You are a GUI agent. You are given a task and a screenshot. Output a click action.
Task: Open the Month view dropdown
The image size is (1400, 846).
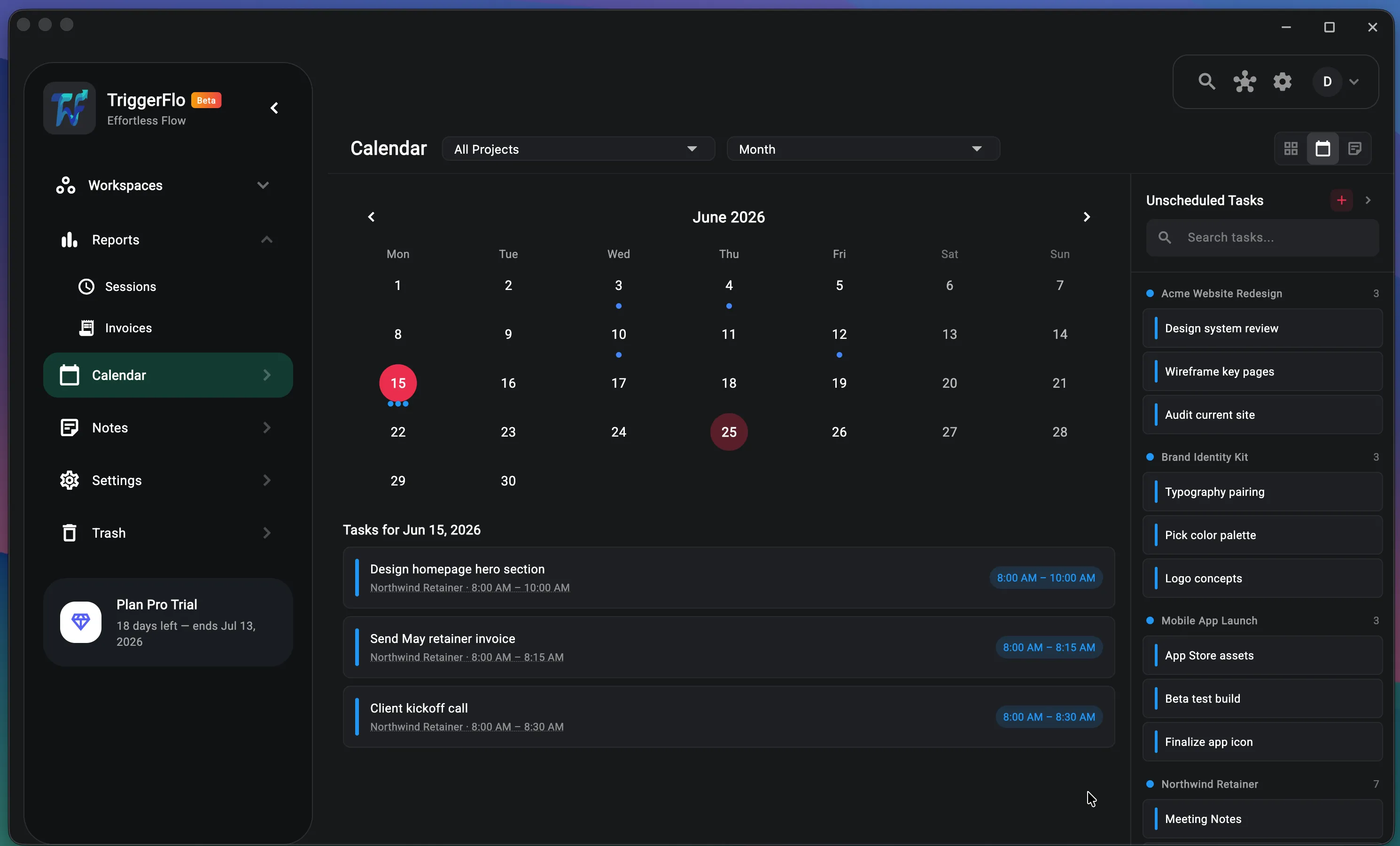863,149
